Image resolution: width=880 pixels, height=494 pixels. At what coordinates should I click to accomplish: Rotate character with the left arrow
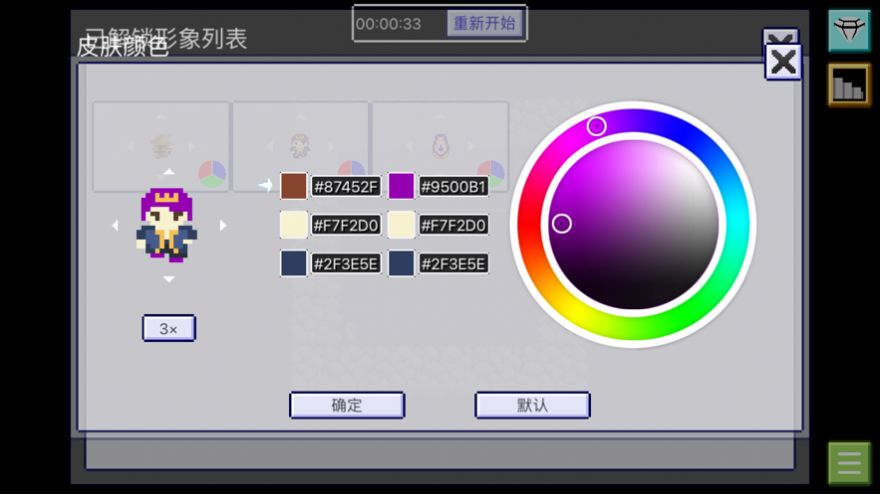[x=115, y=226]
